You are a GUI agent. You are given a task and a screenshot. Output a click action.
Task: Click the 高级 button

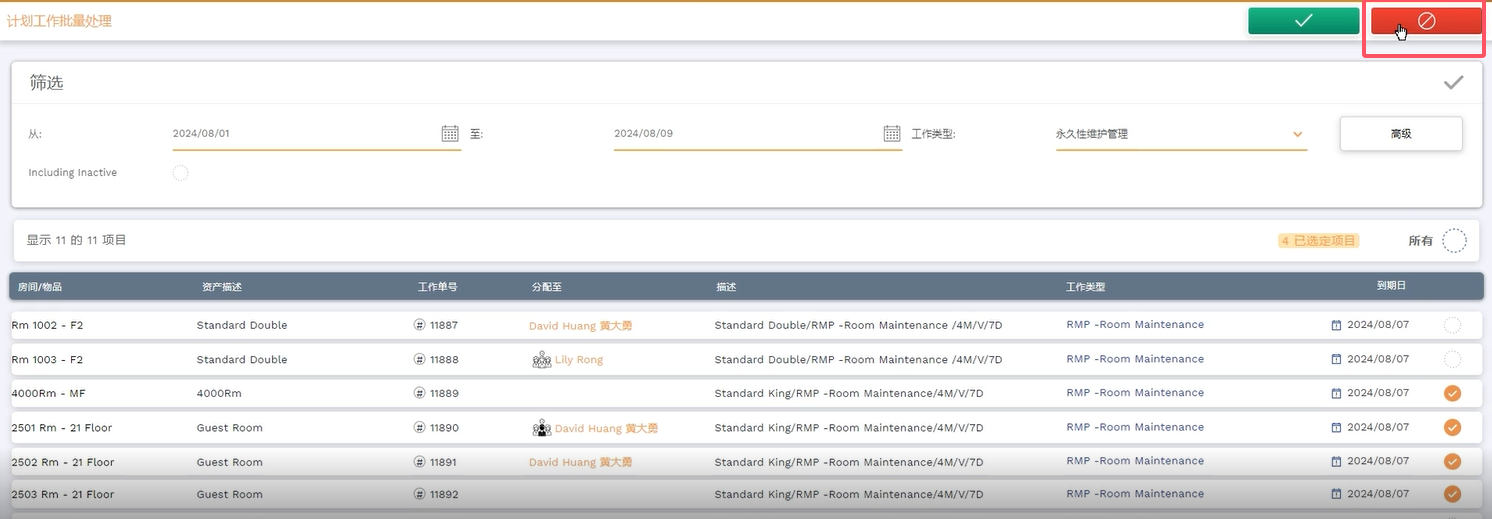point(1401,134)
